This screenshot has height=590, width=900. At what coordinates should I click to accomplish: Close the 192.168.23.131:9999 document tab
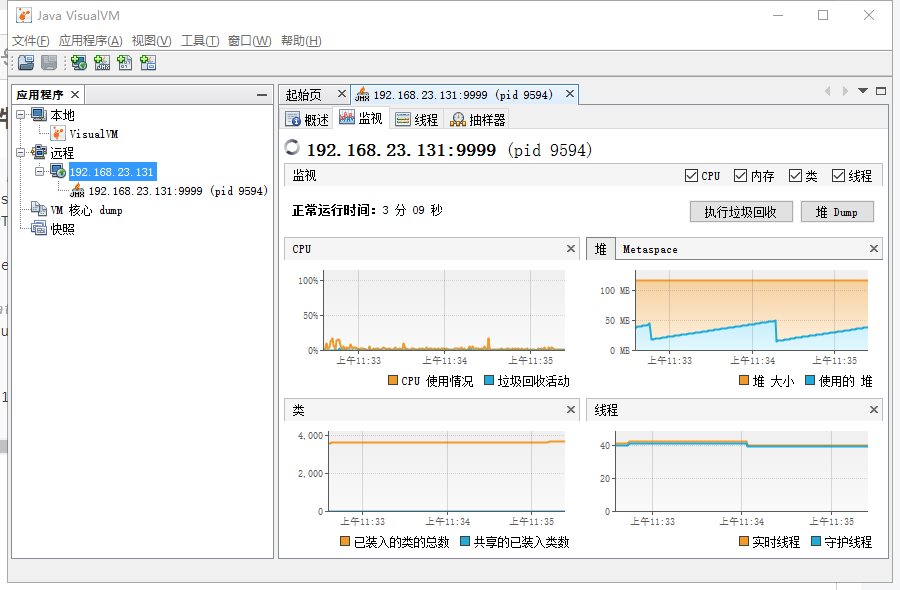569,94
